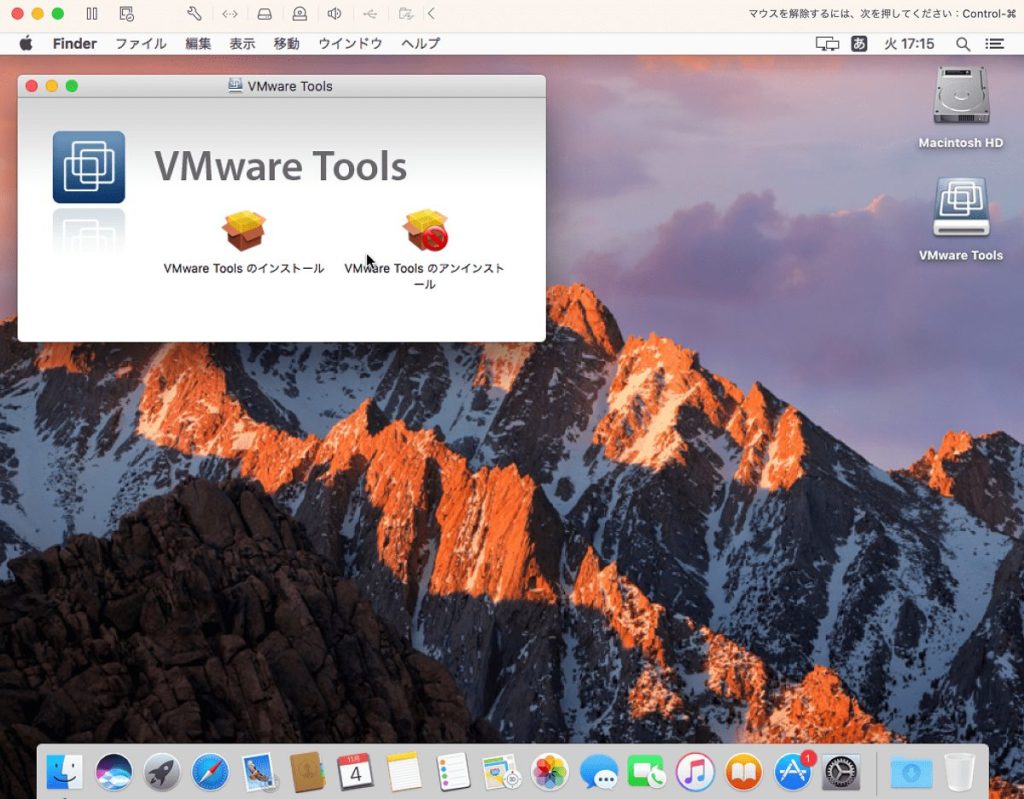Click the camera device icon
Screen dimensions: 1024x799
point(299,14)
